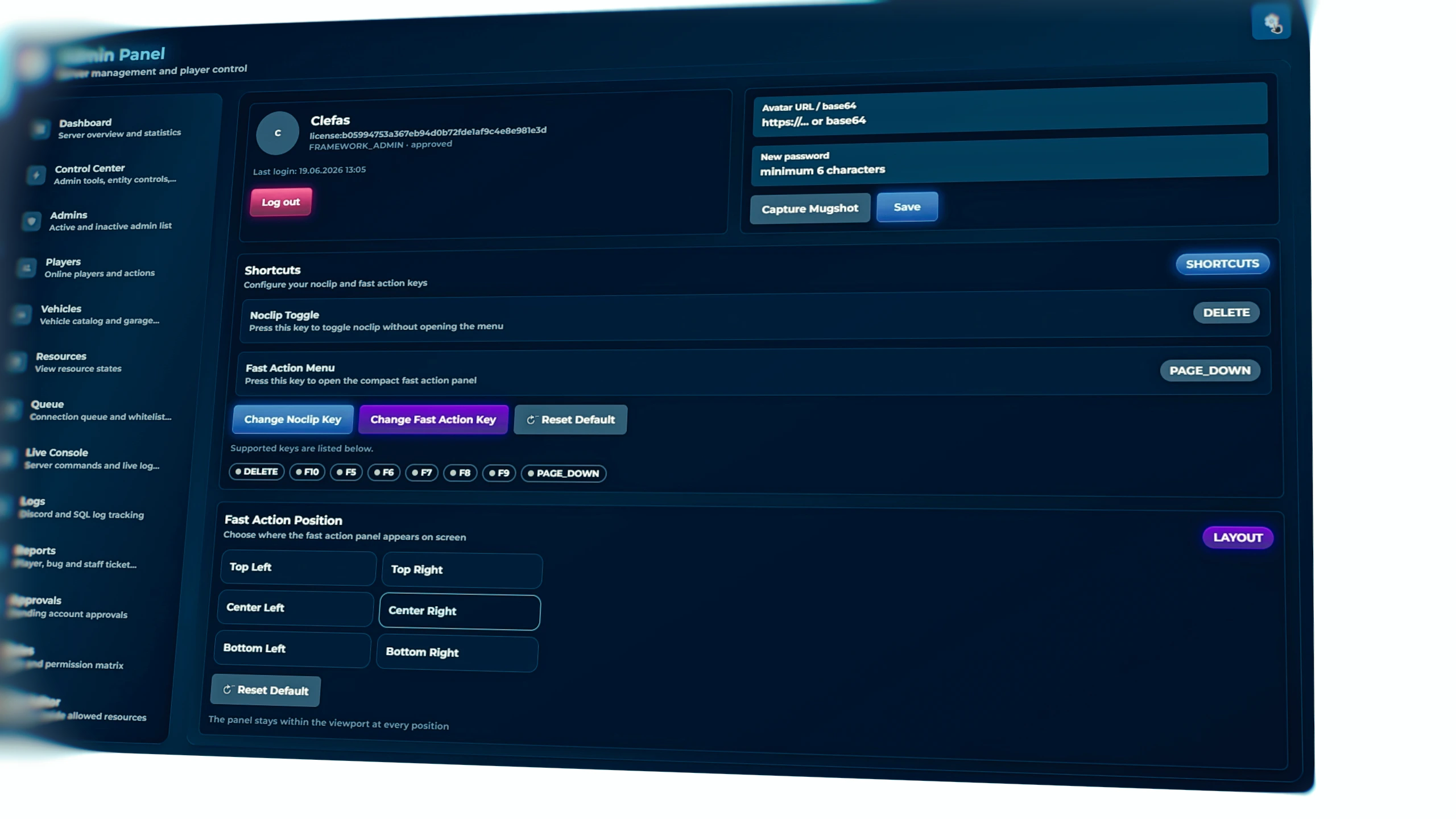Select the PAGE_DOWN key chip
This screenshot has height=819, width=1456.
(x=564, y=473)
